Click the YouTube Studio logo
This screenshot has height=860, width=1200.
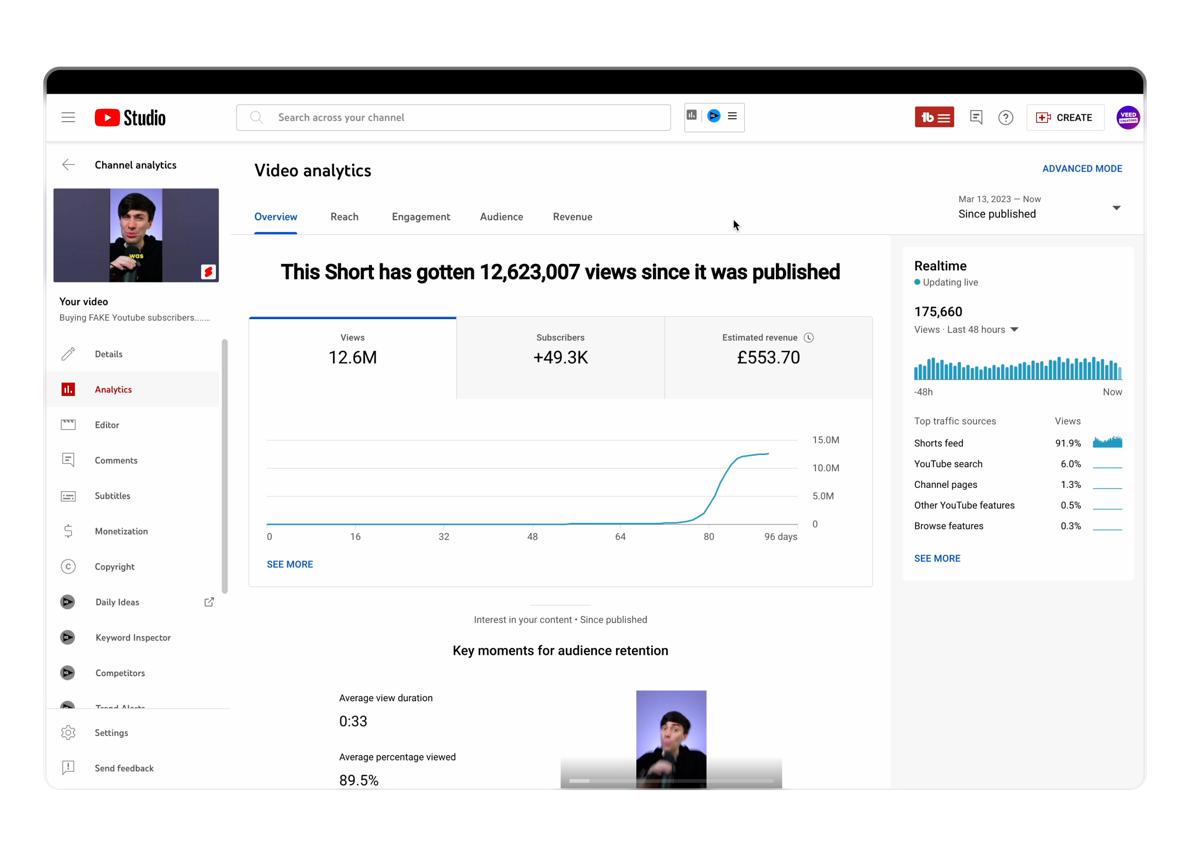[130, 118]
